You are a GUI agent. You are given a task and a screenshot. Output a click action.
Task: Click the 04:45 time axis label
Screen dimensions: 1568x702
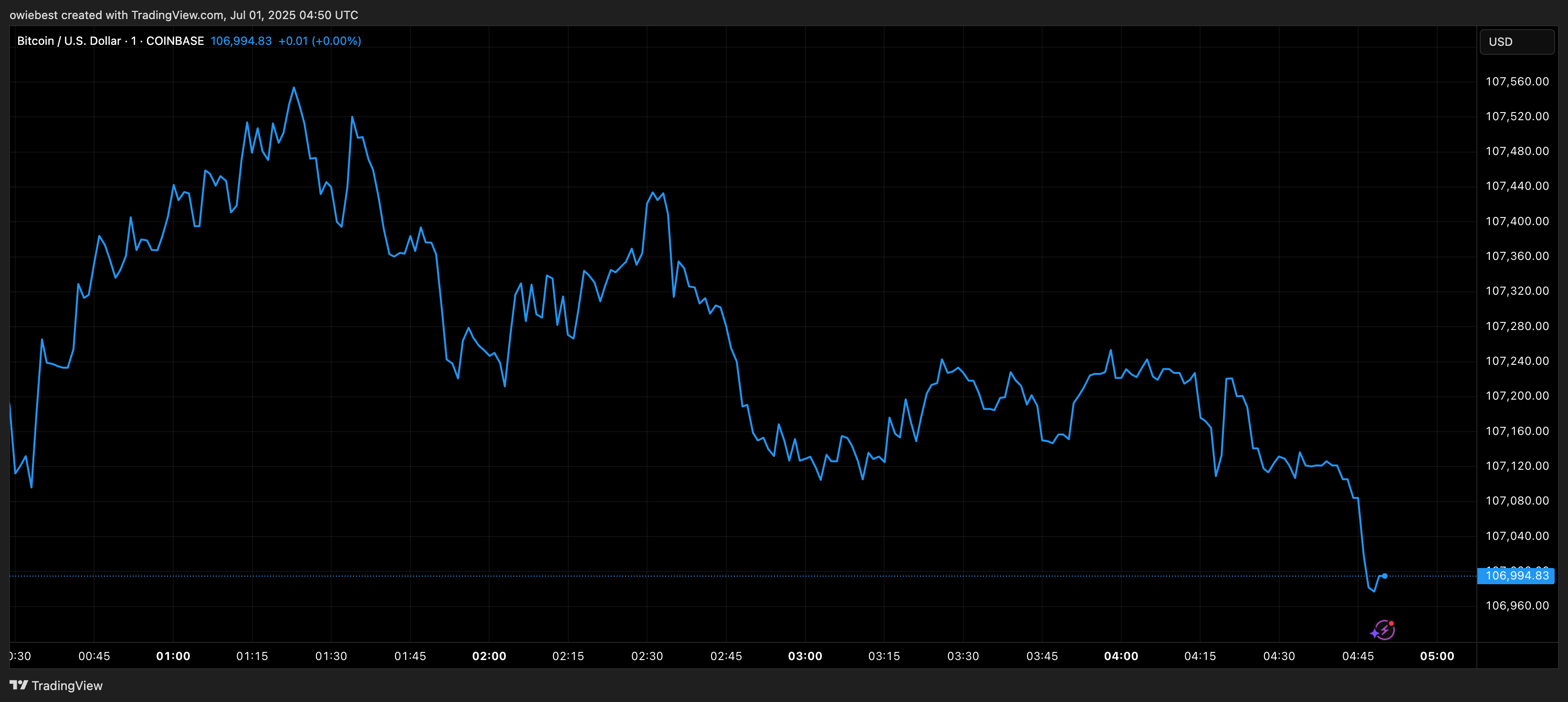(1358, 656)
